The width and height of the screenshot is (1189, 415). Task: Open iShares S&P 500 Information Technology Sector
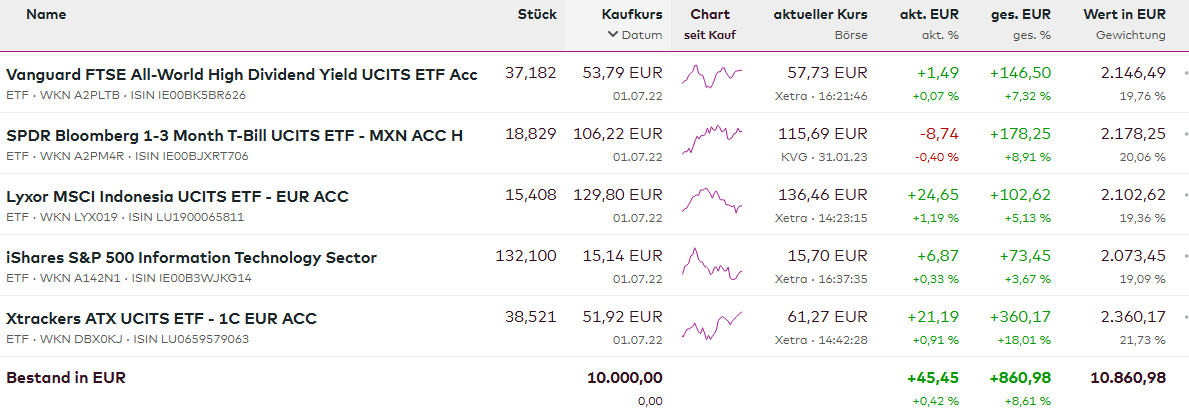click(191, 258)
